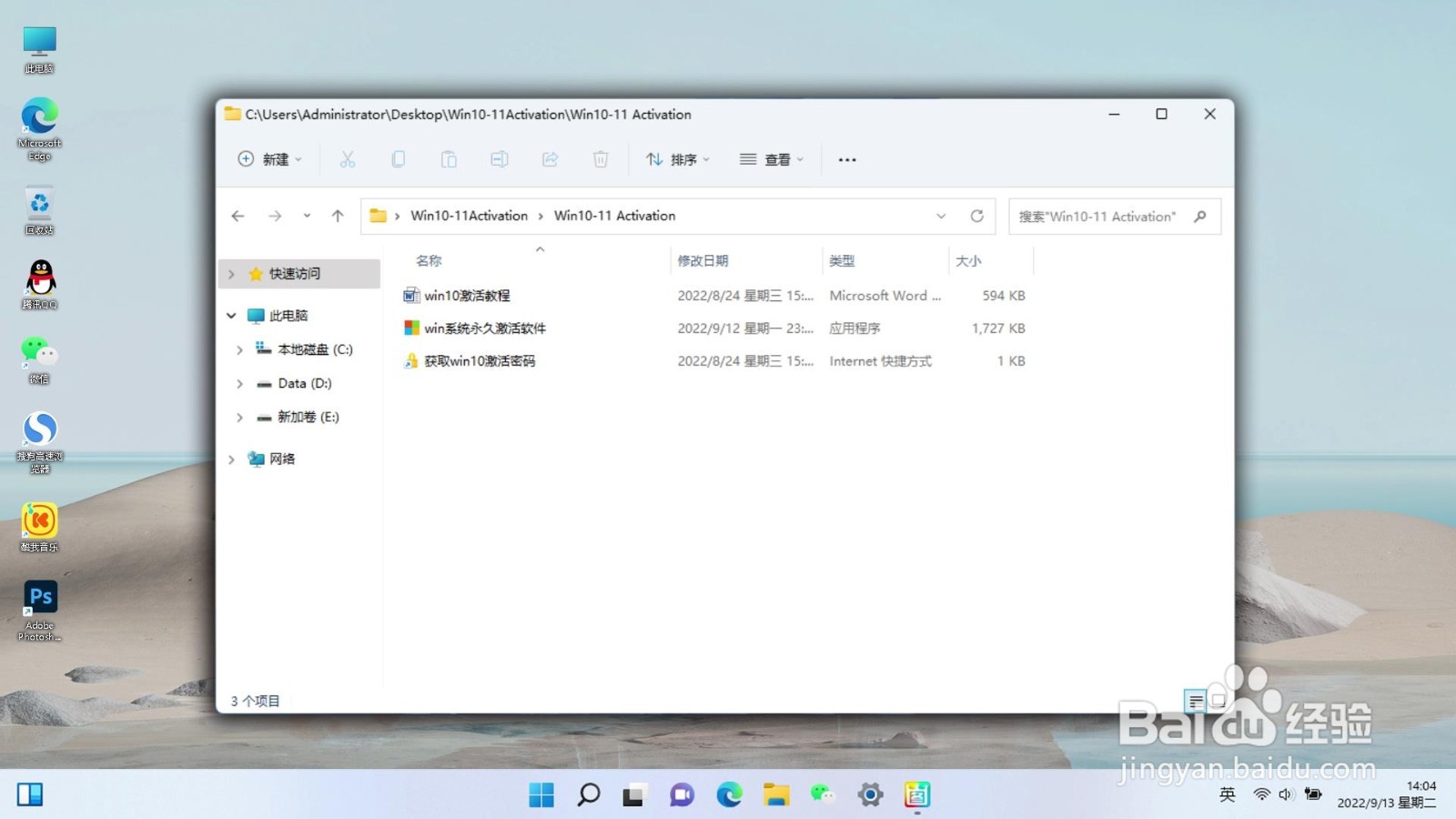Click the Rename icon in toolbar
Image resolution: width=1456 pixels, height=819 pixels.
tap(499, 159)
